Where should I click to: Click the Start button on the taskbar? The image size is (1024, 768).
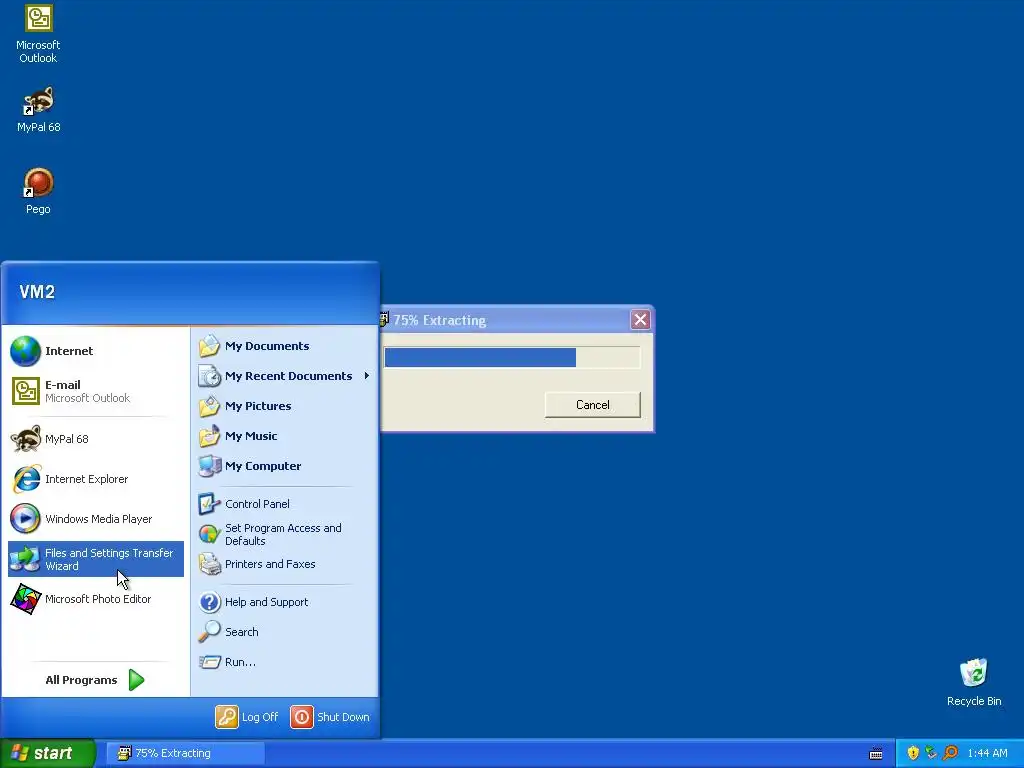click(x=48, y=753)
